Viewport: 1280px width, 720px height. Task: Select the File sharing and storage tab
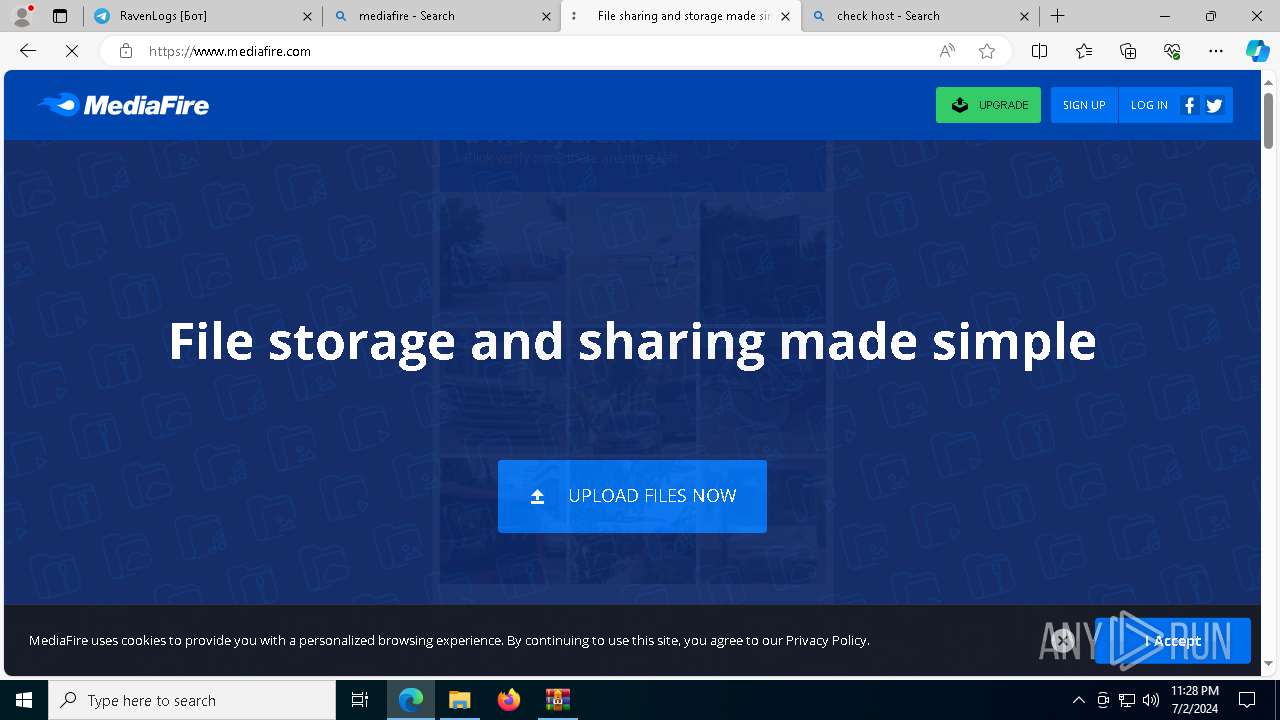pos(682,16)
